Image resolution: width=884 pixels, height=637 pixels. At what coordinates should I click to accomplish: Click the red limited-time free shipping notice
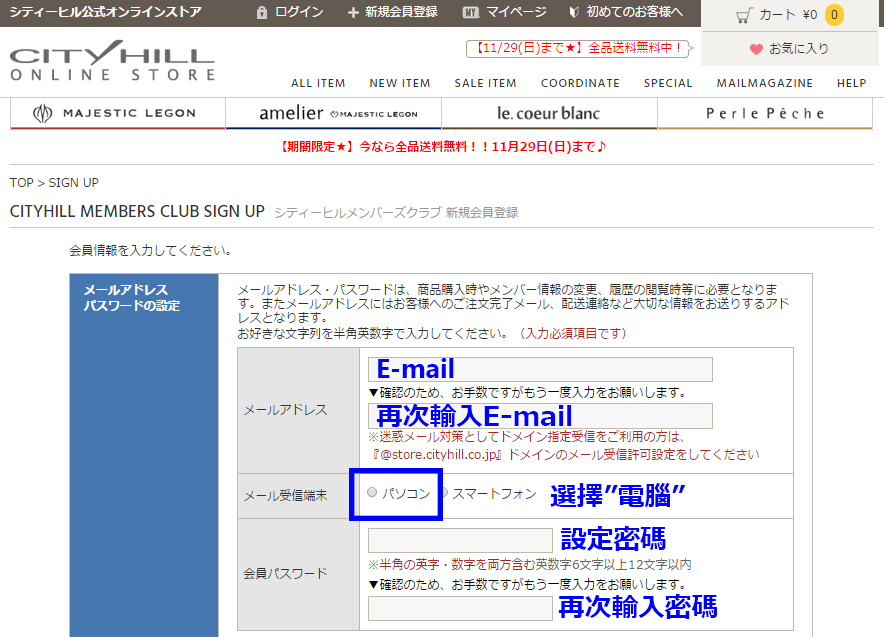coord(441,147)
